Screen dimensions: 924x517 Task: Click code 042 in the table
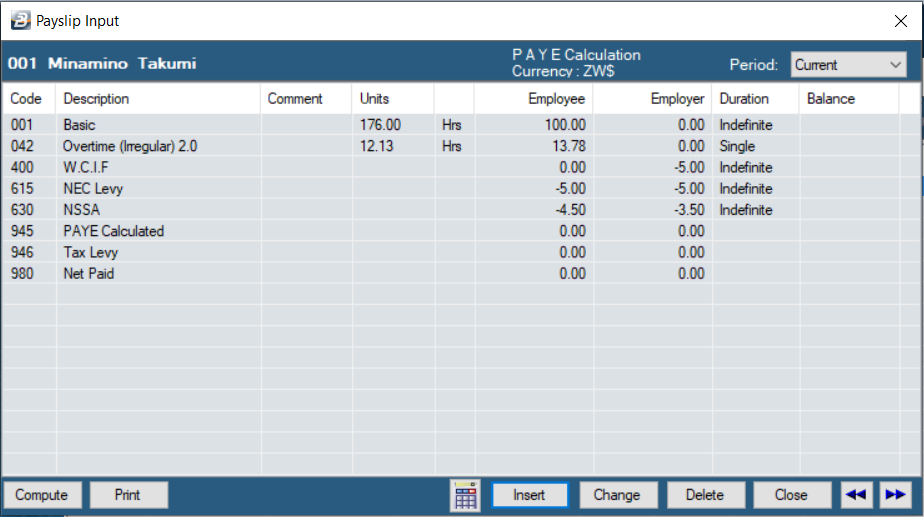[22, 146]
